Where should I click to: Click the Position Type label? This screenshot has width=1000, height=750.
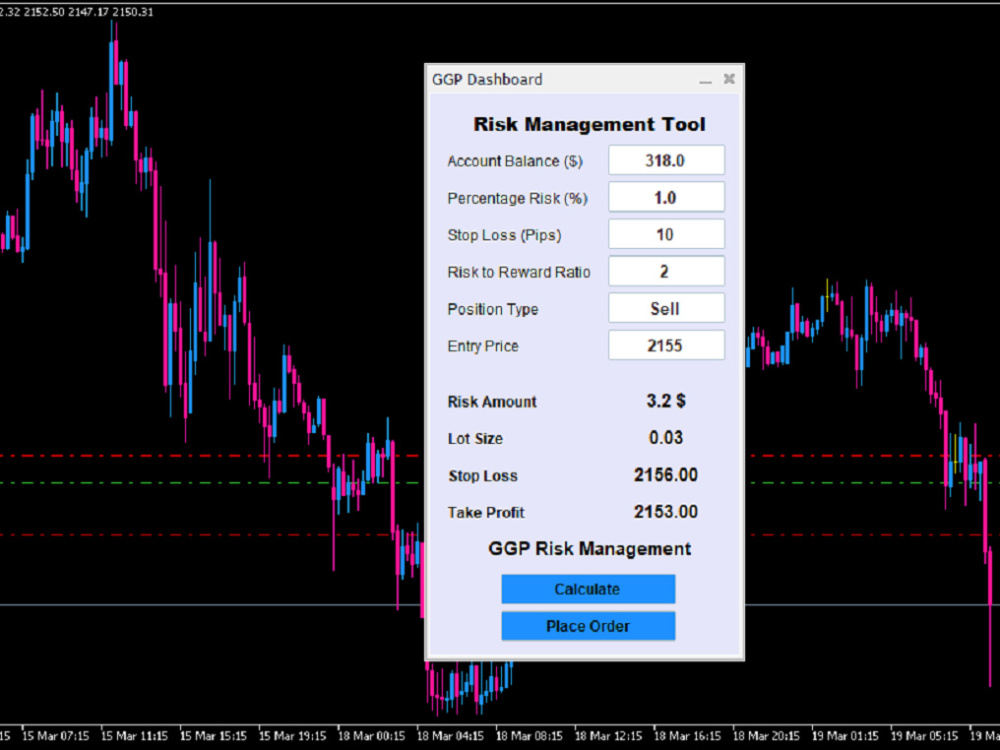(x=492, y=309)
